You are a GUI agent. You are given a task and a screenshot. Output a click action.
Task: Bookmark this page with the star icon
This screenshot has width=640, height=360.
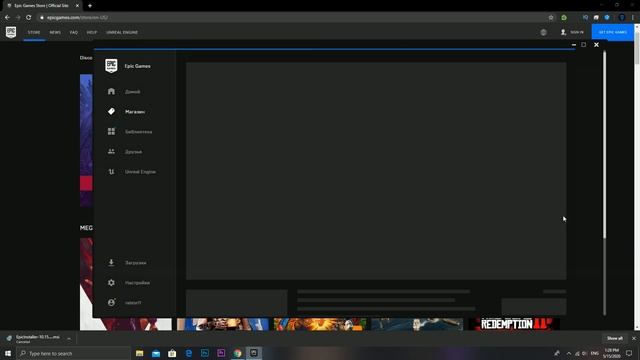(x=551, y=18)
